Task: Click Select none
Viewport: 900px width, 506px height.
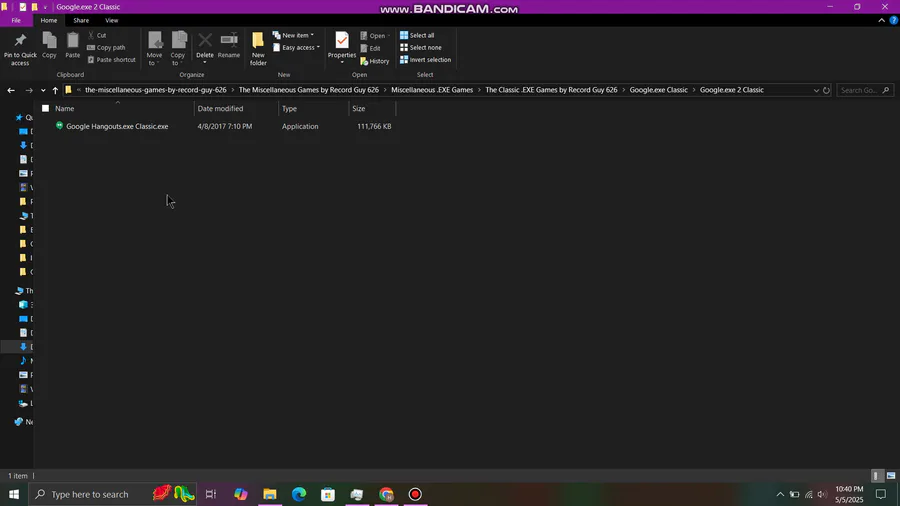Action: pyautogui.click(x=421, y=48)
